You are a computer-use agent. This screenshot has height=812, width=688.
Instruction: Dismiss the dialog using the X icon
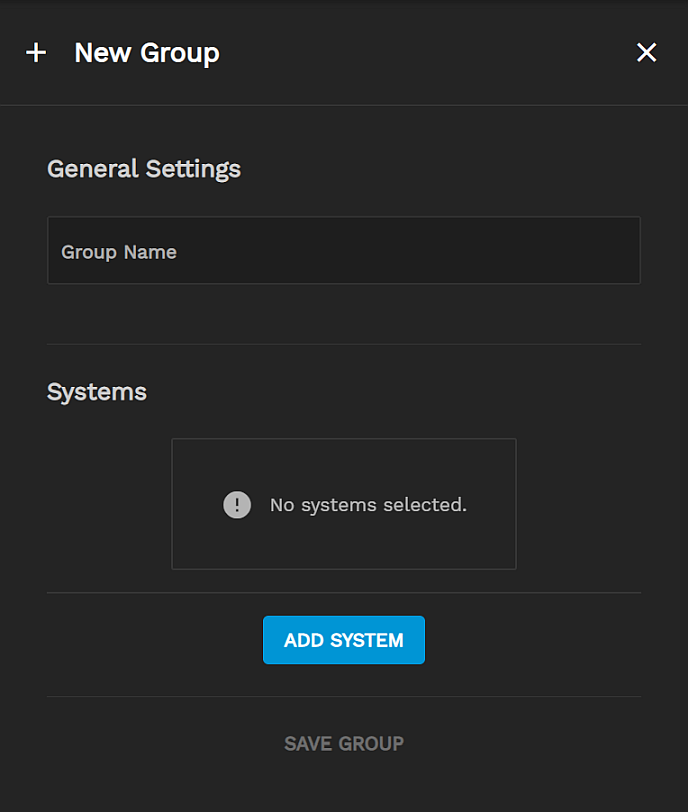[x=647, y=53]
